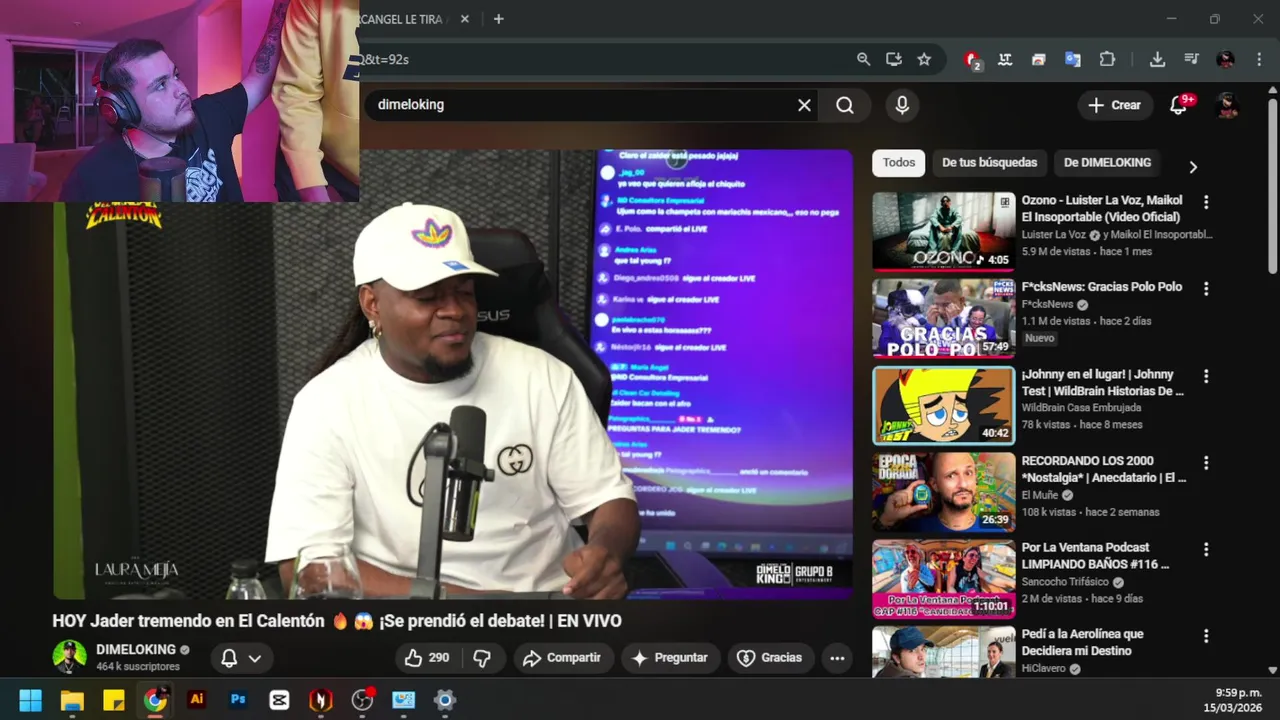Open the Chrome profile avatar
The image size is (1280, 720).
point(1225,59)
